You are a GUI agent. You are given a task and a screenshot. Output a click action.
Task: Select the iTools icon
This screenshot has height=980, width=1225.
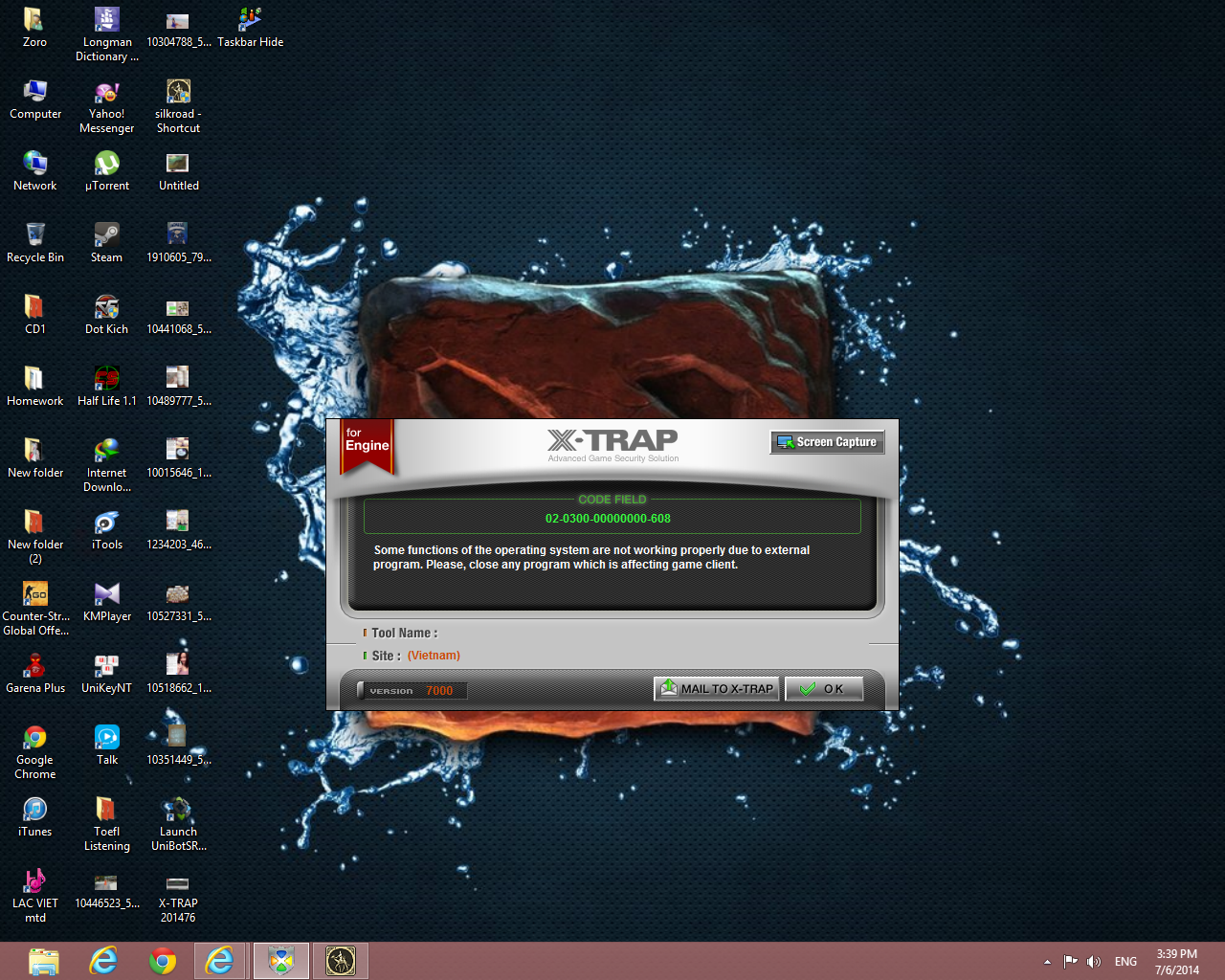(107, 529)
